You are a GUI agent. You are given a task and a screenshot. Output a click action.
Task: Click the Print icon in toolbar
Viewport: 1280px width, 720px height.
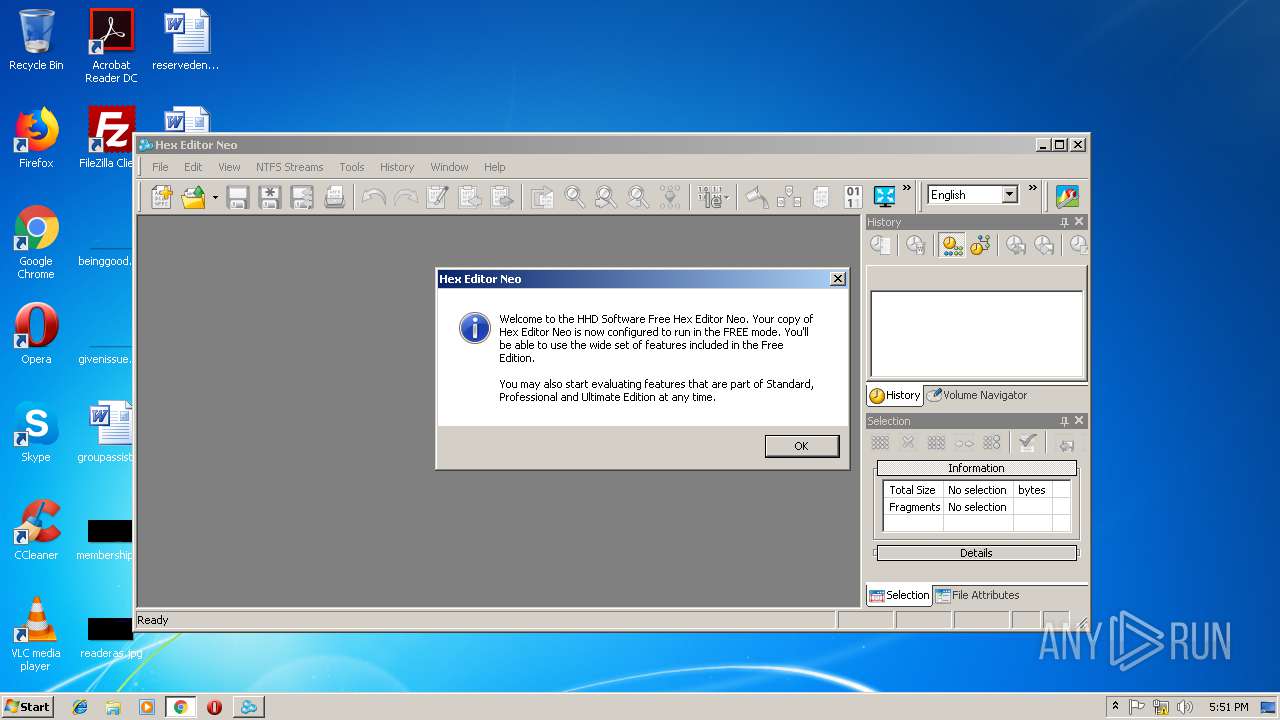click(x=334, y=197)
